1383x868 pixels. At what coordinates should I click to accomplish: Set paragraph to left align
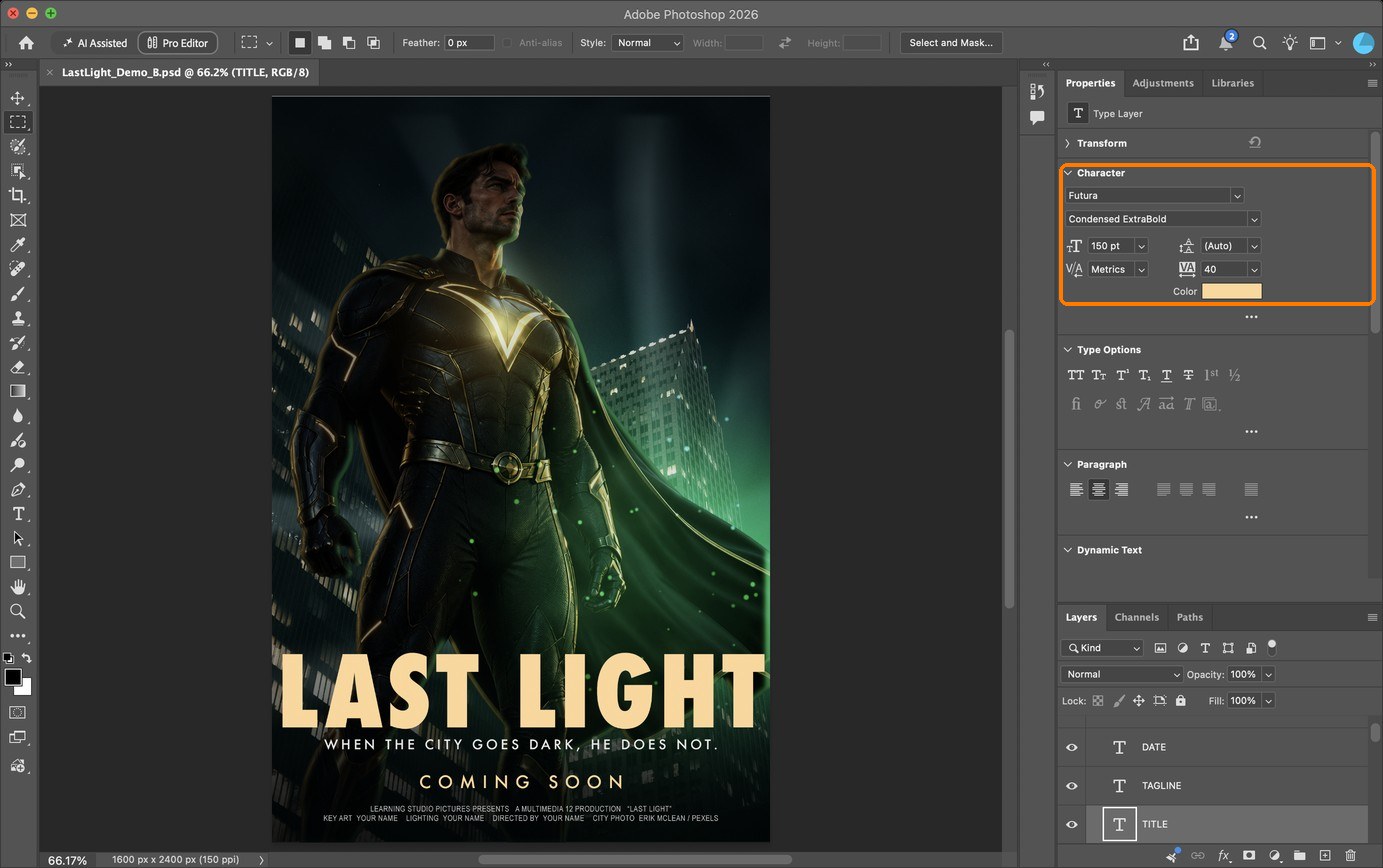tap(1076, 490)
